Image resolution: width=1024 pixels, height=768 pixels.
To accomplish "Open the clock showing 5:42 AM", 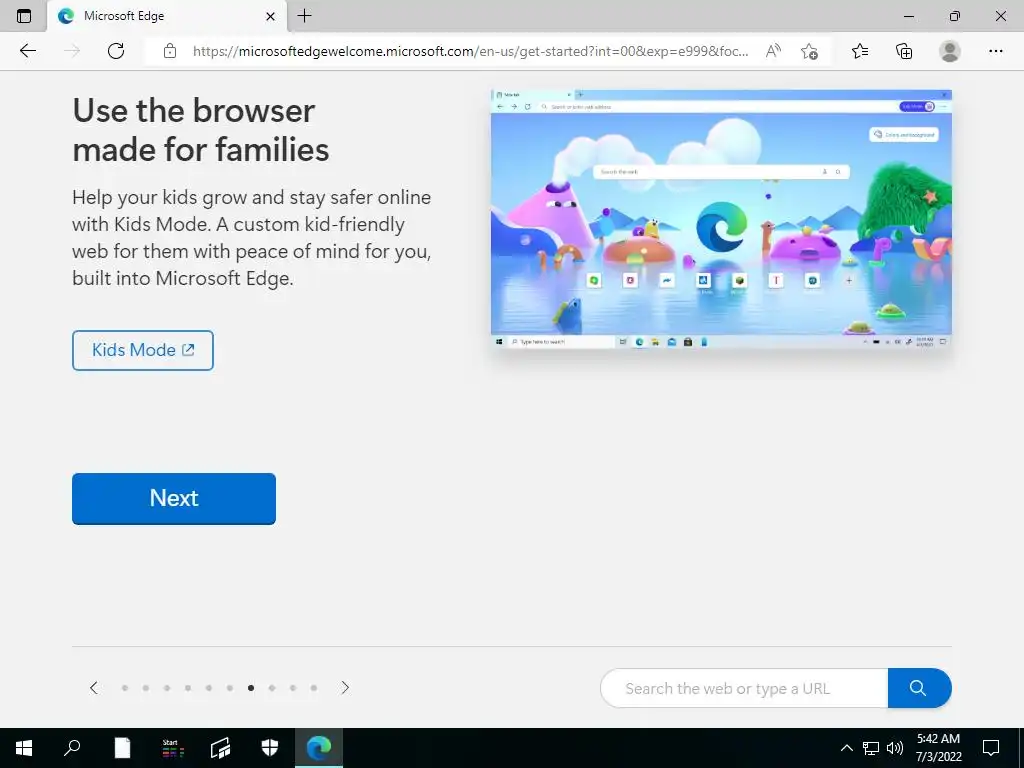I will (x=938, y=748).
